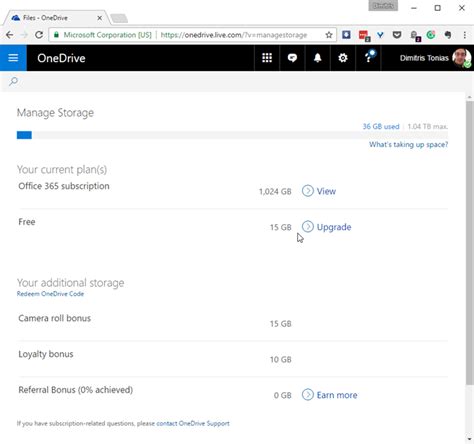This screenshot has width=474, height=444.
Task: Click the 1,024 GB value
Action: click(x=275, y=191)
